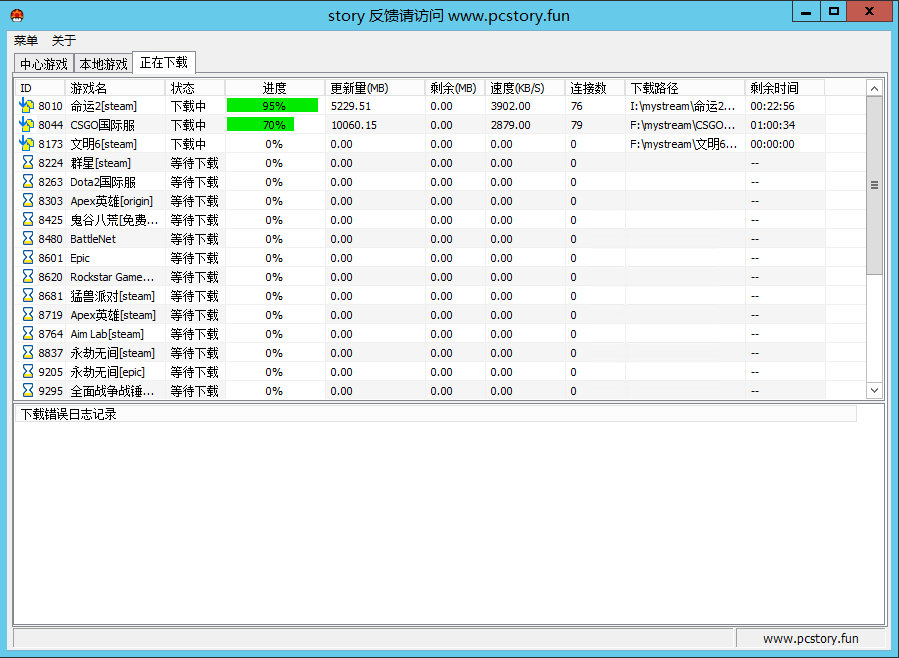Click hourglass icon for Aim Lab[steam] row
The image size is (899, 658).
pyautogui.click(x=28, y=334)
